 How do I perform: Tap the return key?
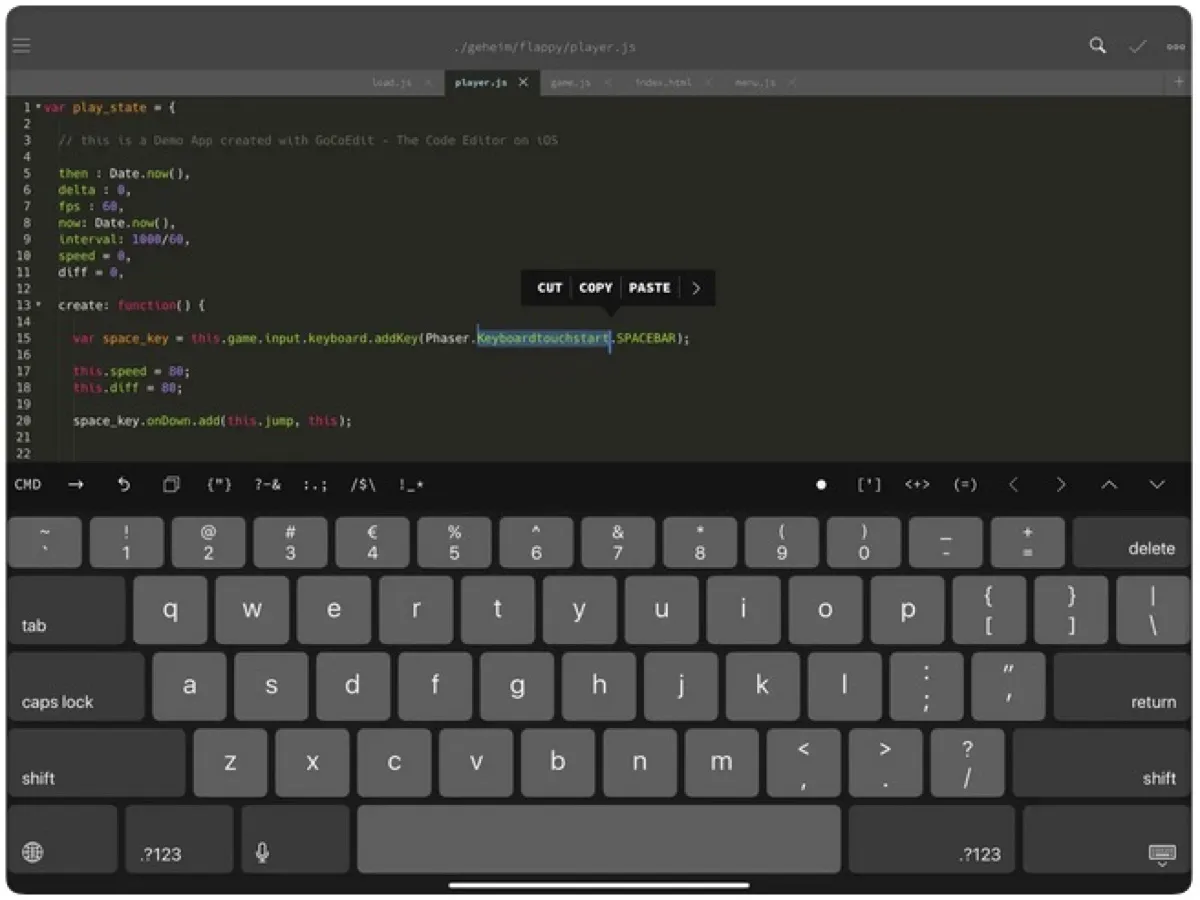tap(1122, 687)
